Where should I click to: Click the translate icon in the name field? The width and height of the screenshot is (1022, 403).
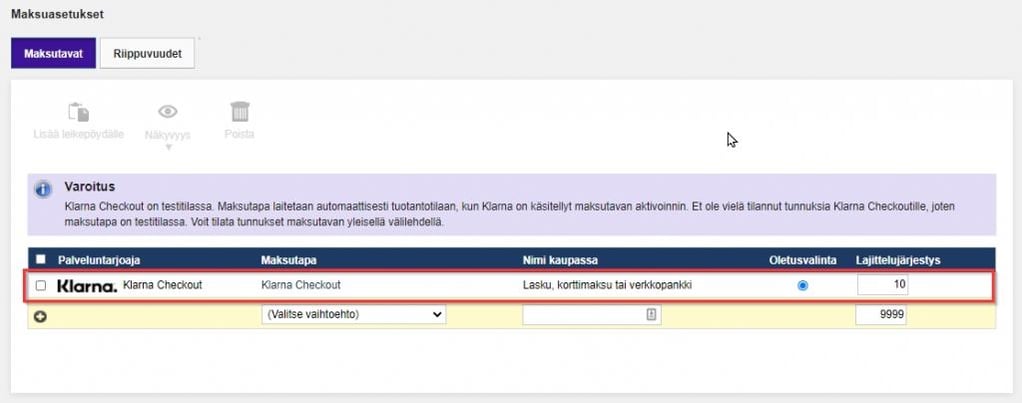coord(650,315)
